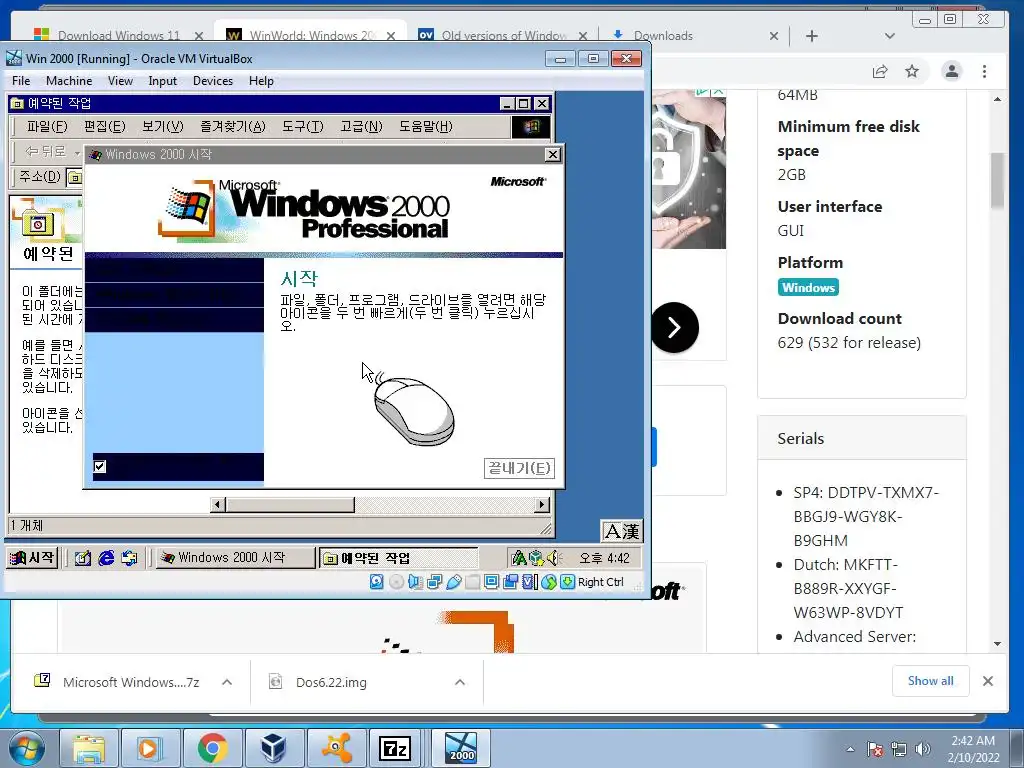The width and height of the screenshot is (1024, 768).
Task: Open Chrome tab search chevron
Action: [x=889, y=36]
